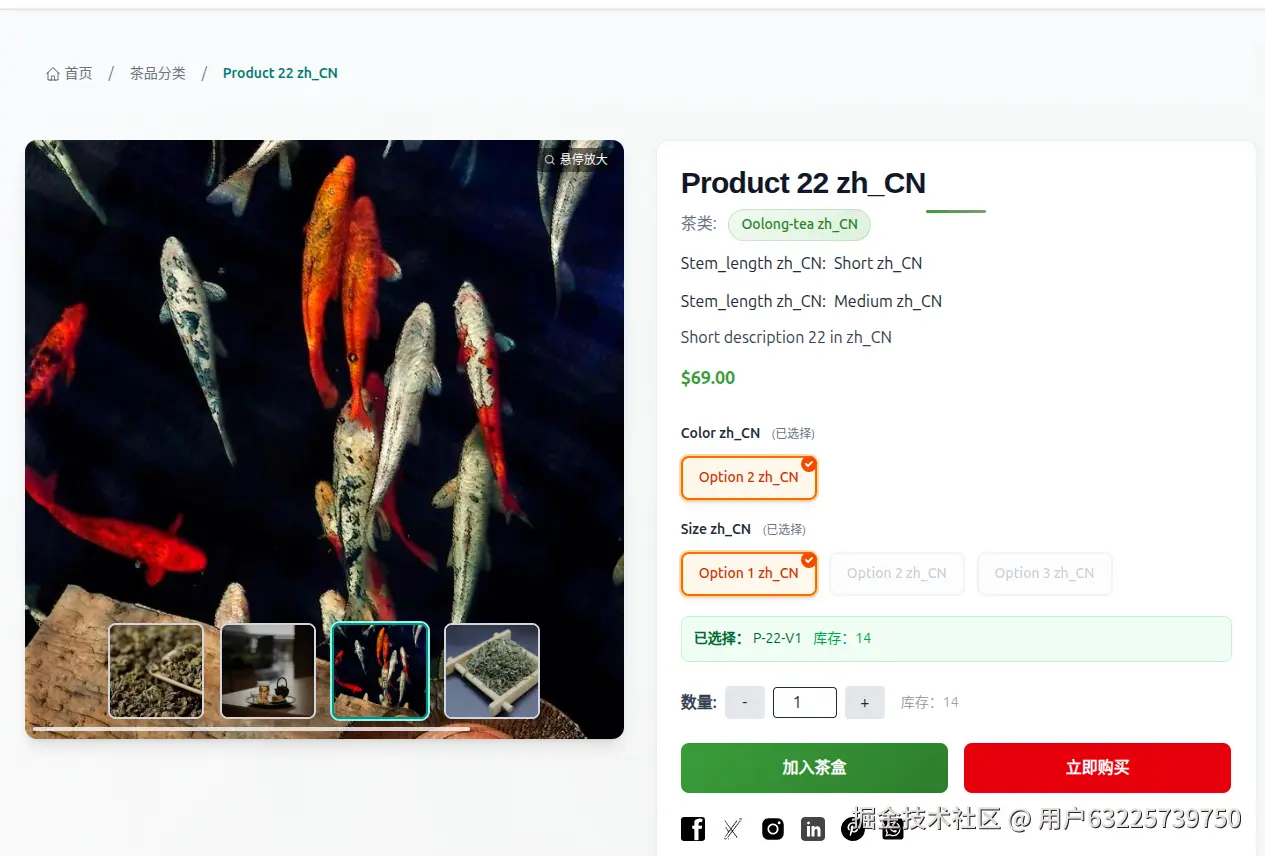Viewport: 1265px width, 856px height.
Task: Select Color Option 2 zh_CN
Action: point(749,478)
